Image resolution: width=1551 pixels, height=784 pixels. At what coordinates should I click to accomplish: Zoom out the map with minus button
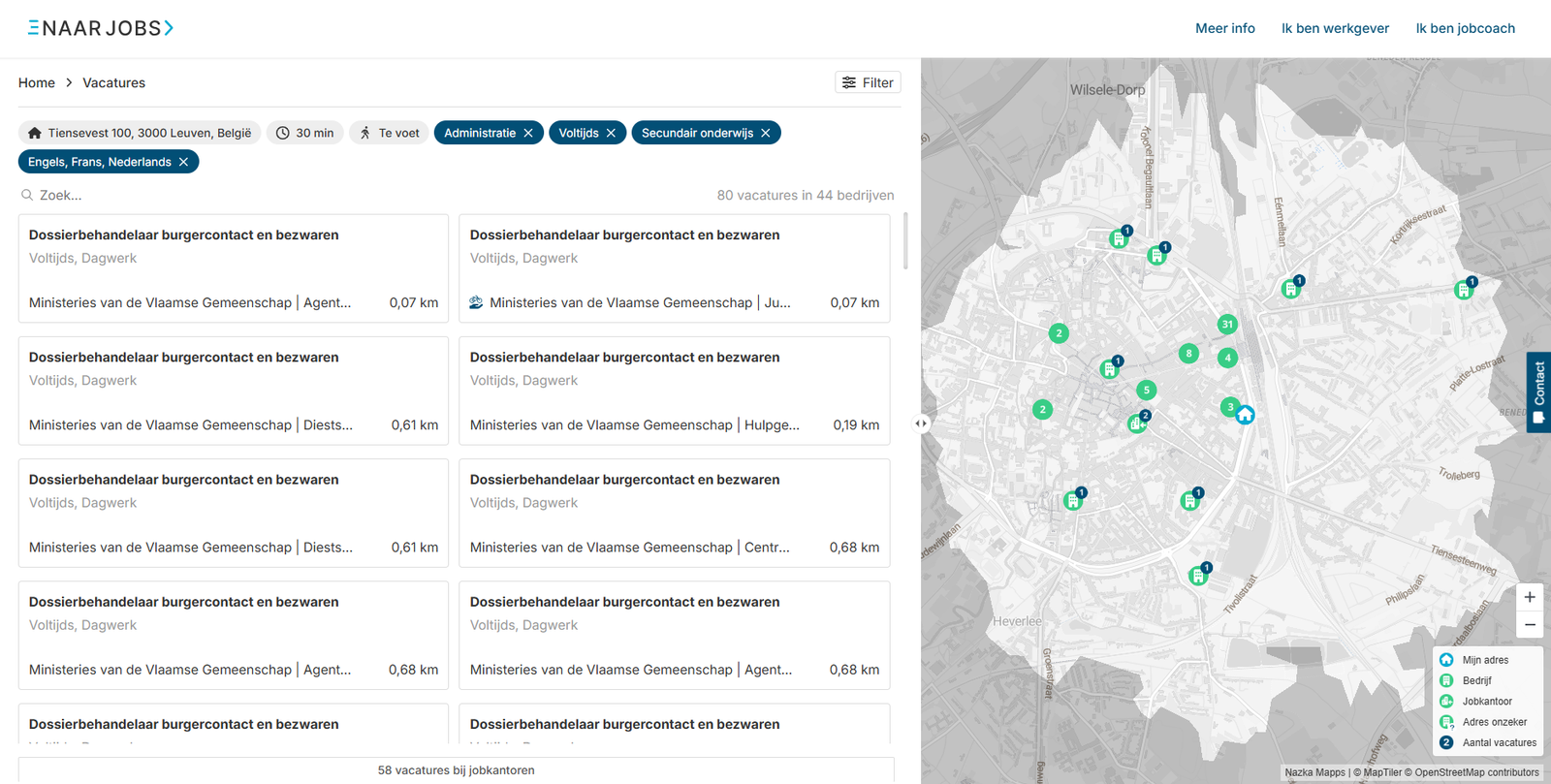click(x=1530, y=625)
